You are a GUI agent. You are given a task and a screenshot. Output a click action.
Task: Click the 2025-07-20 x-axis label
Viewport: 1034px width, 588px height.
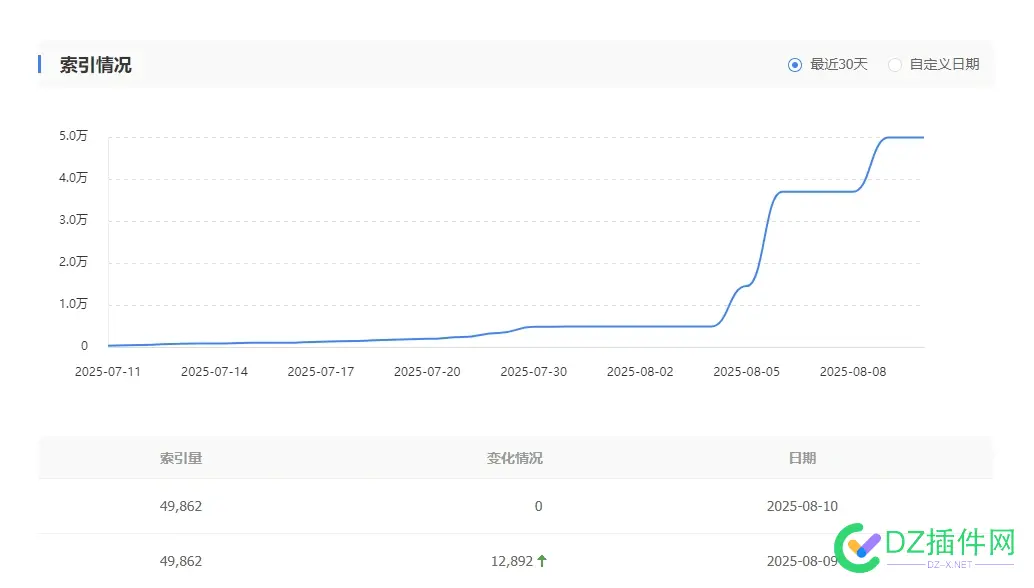point(427,371)
